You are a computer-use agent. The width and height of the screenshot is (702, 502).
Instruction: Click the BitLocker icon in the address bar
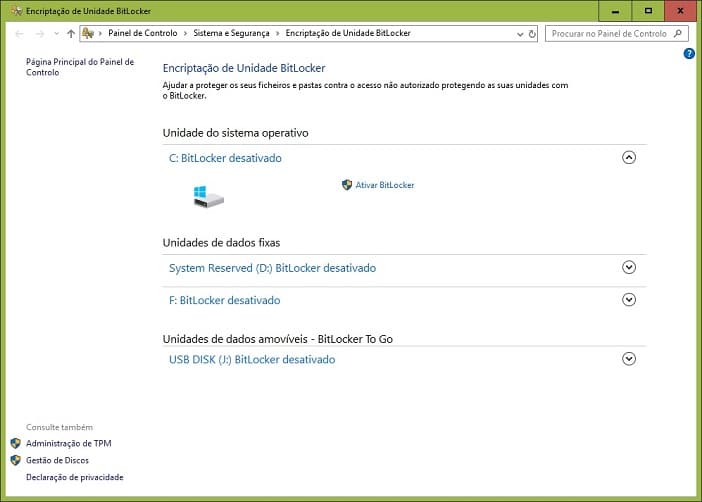click(x=88, y=33)
